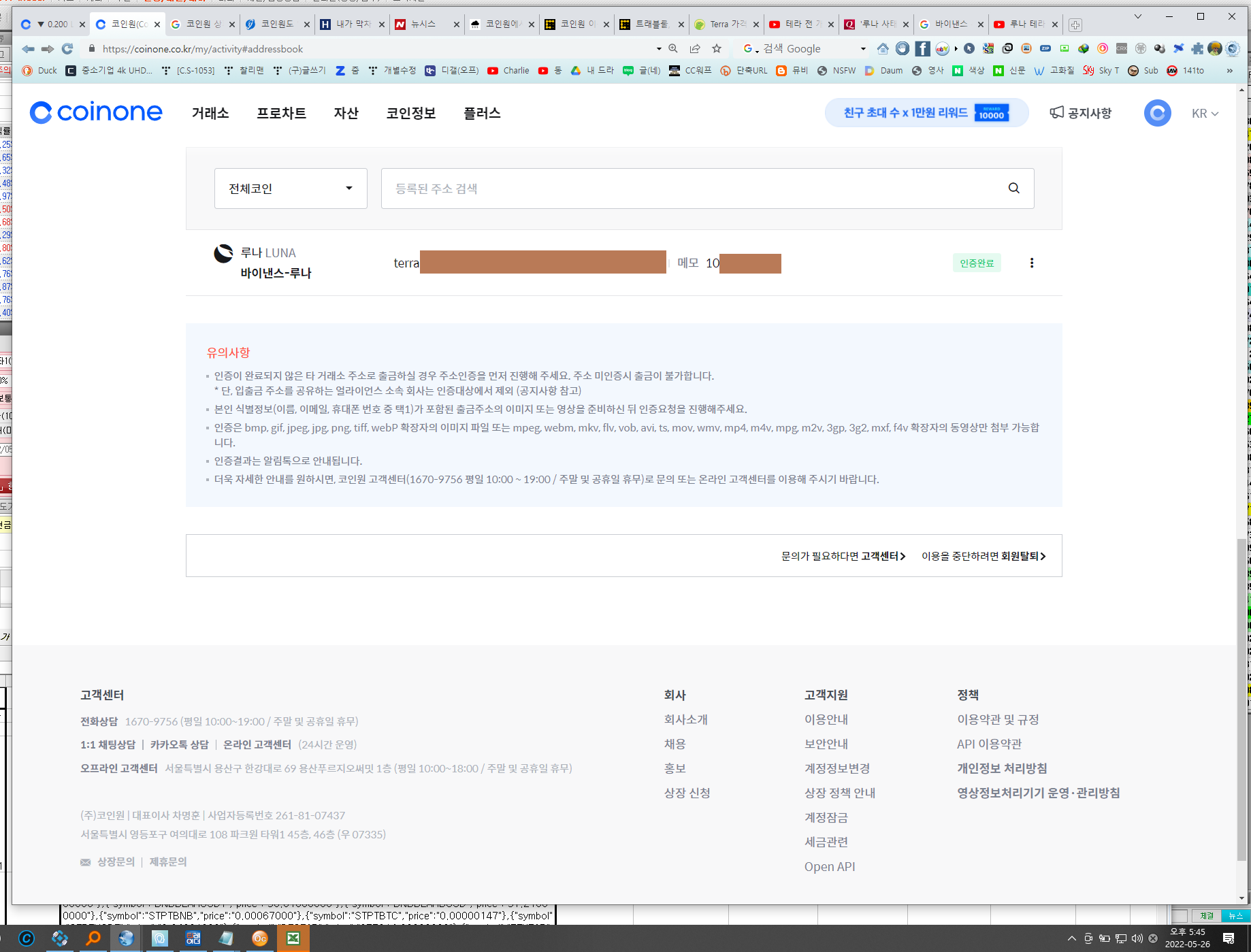Click the address search magnifier icon
Viewport: 1251px width, 952px height.
pos(1014,188)
